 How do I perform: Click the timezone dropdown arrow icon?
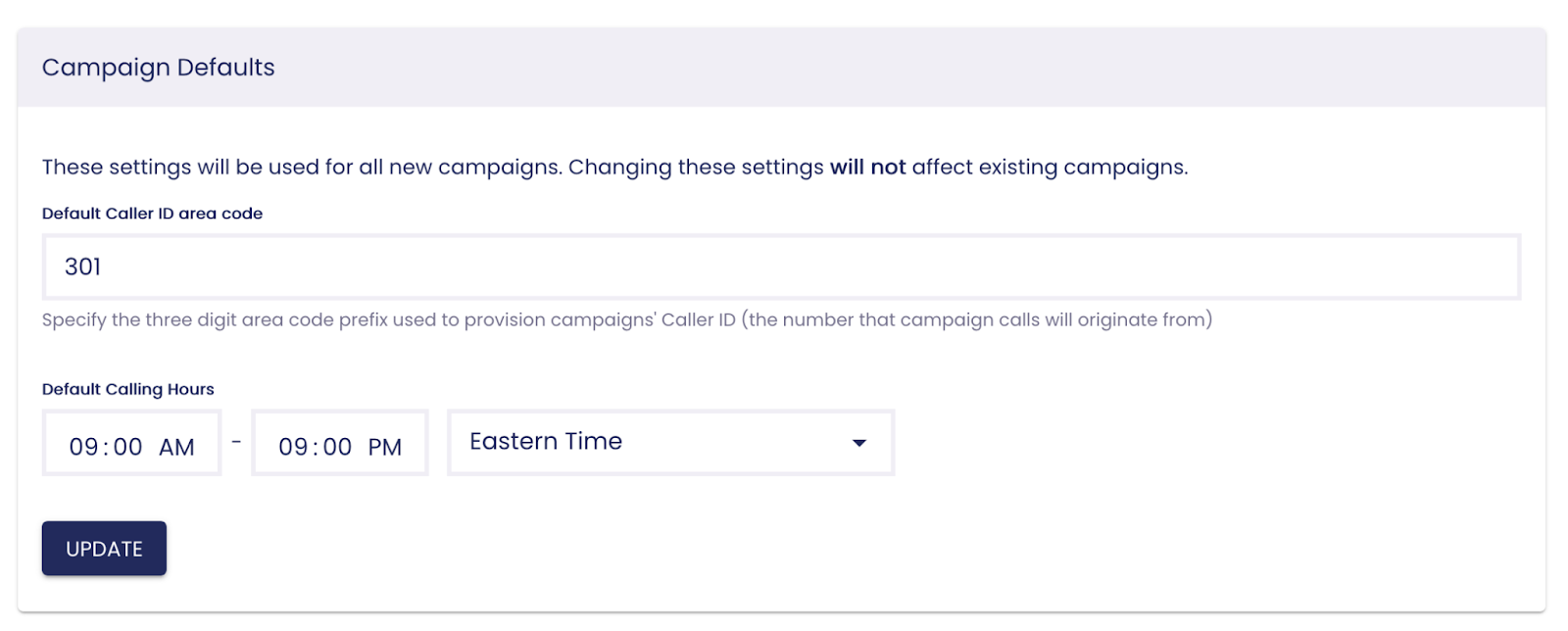click(x=859, y=443)
